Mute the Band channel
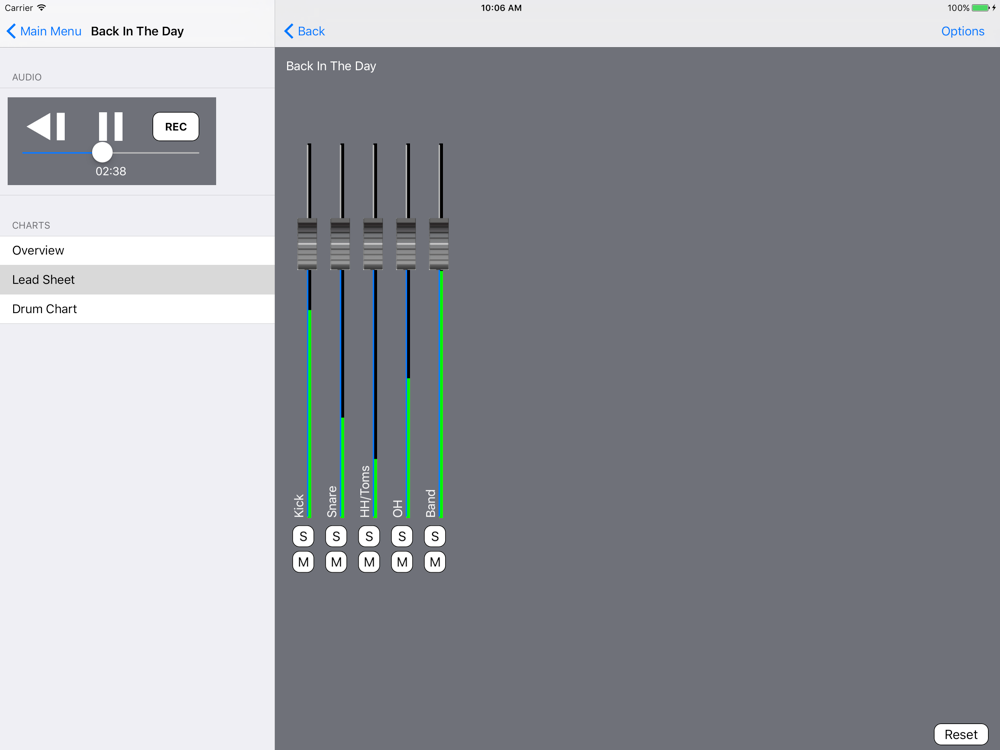 [x=435, y=563]
